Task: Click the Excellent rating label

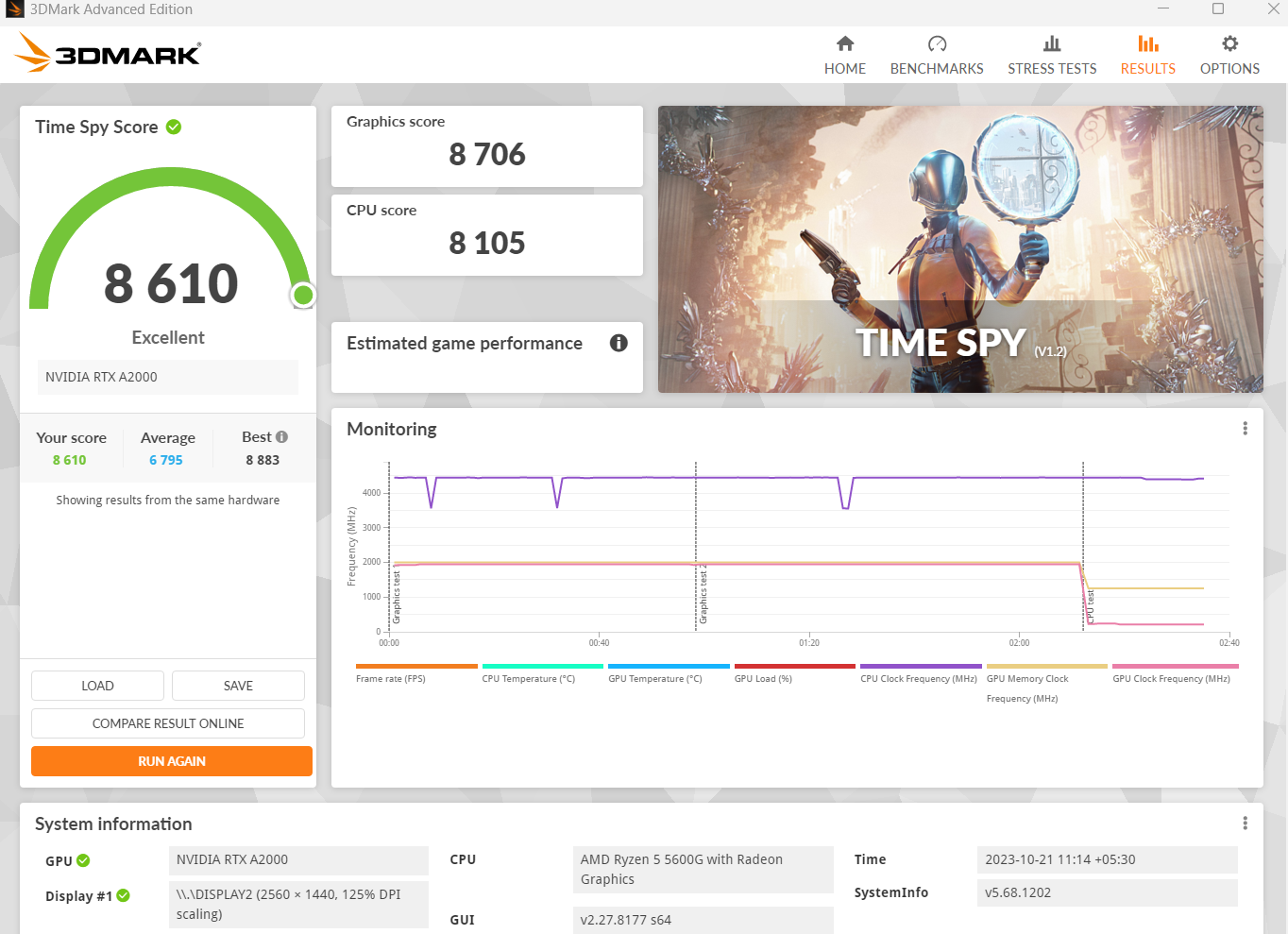Action: (168, 337)
